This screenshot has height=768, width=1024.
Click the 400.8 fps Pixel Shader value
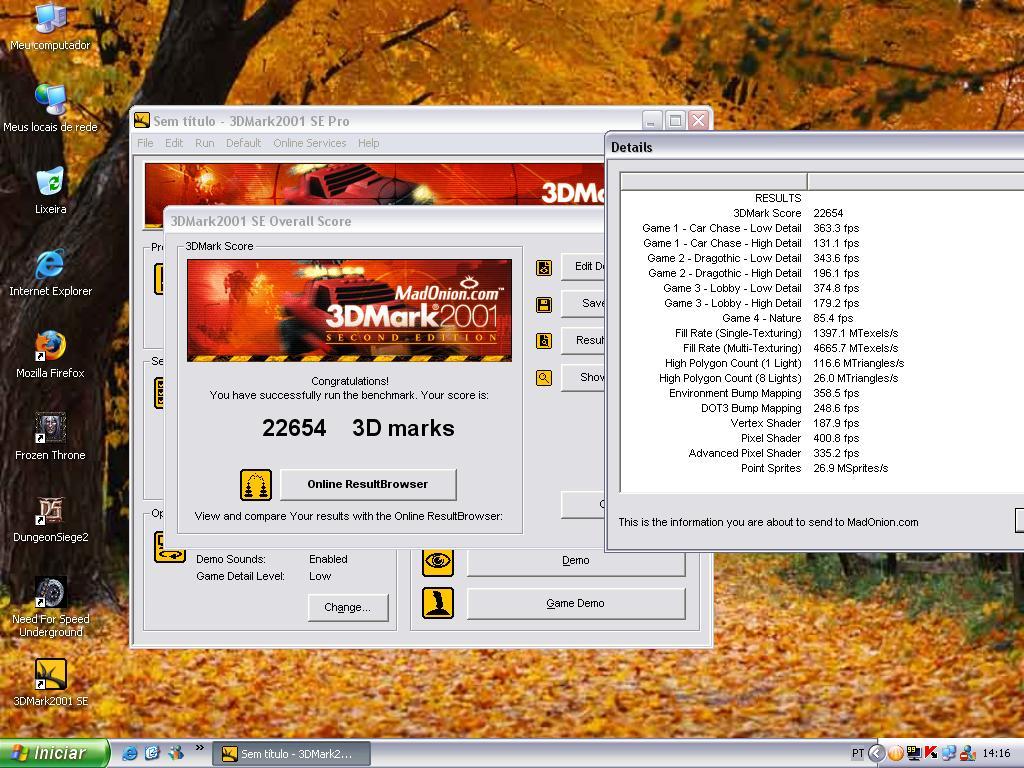click(x=836, y=438)
